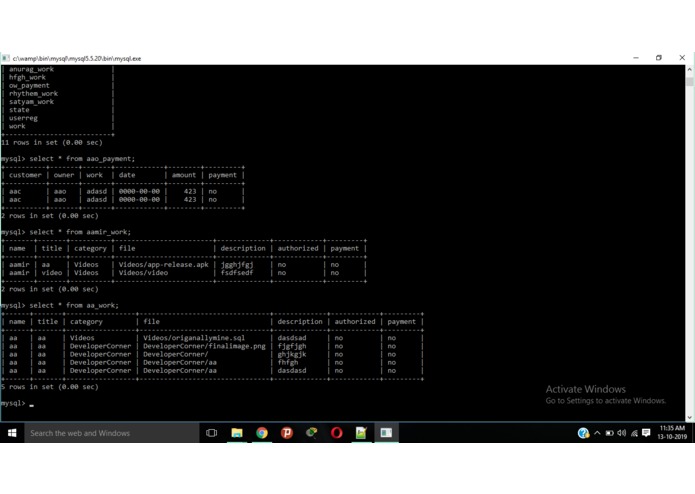
Task: Click the 'DeveloperCorner/finalimage.png' file cell
Action: 204,346
